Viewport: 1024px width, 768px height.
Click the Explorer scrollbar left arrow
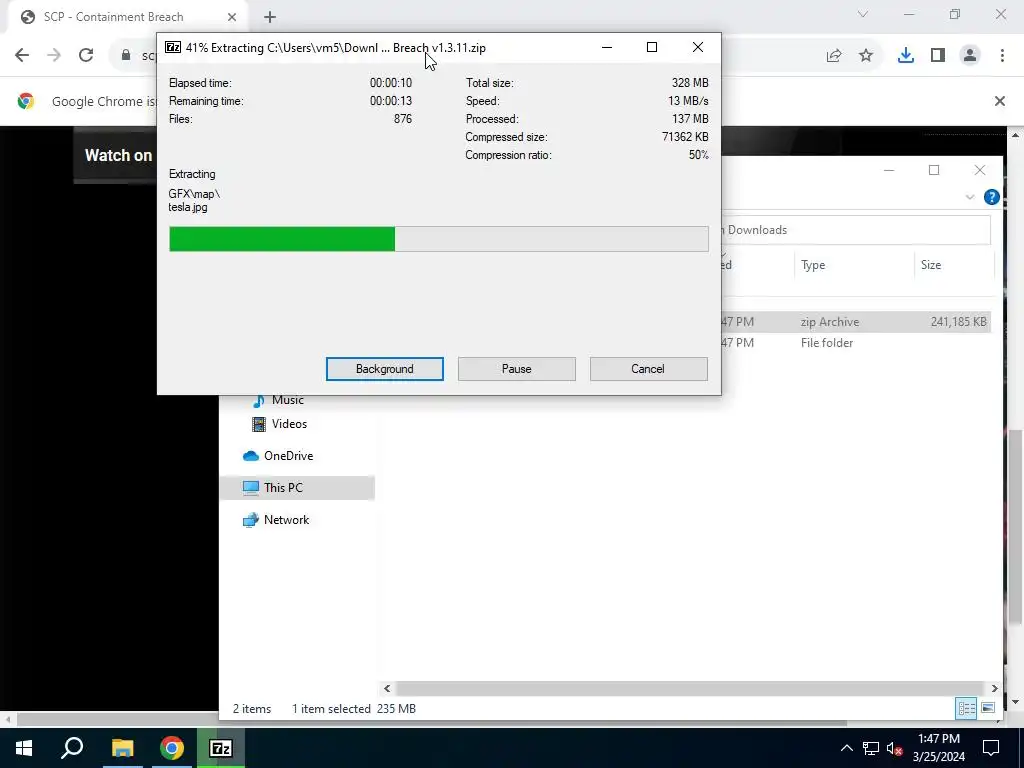[387, 688]
